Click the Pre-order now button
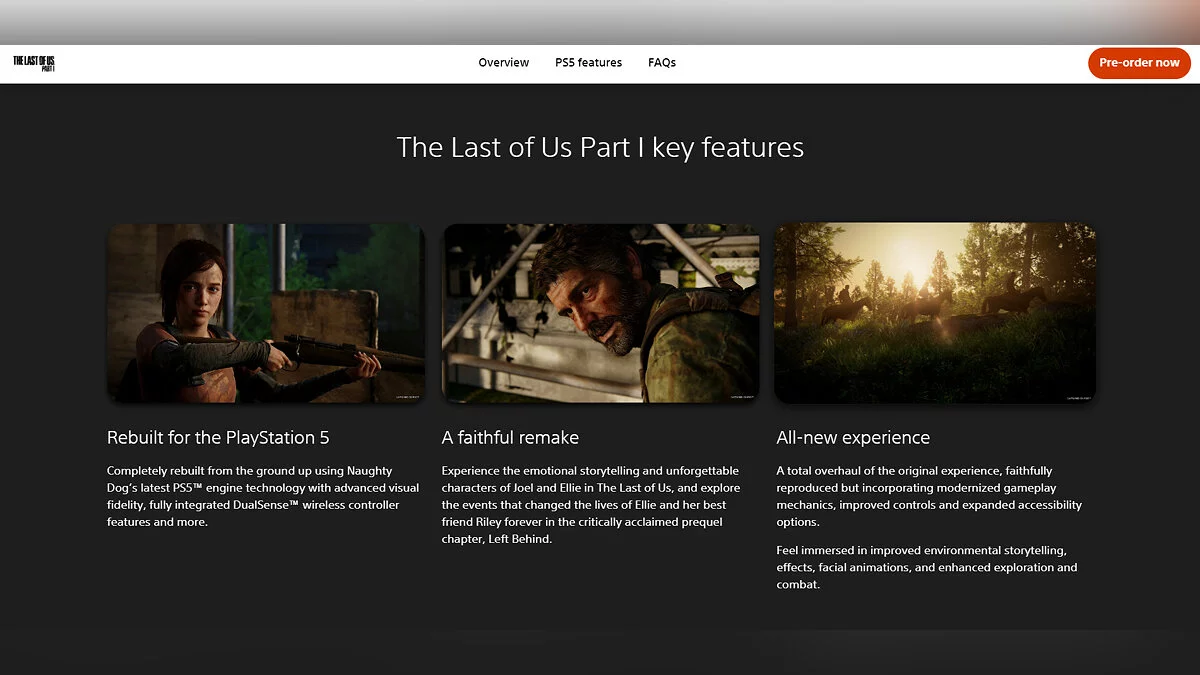Viewport: 1200px width, 675px height. (x=1139, y=62)
